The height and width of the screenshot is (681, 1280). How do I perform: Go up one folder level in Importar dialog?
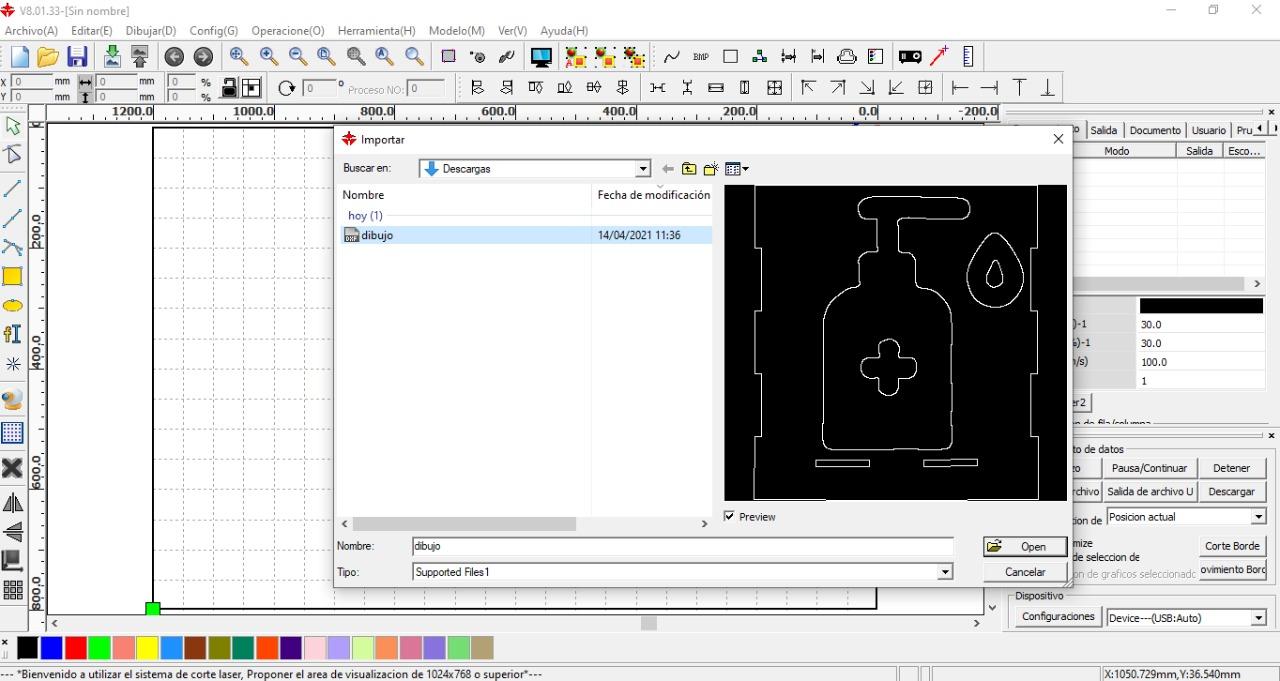(x=688, y=169)
